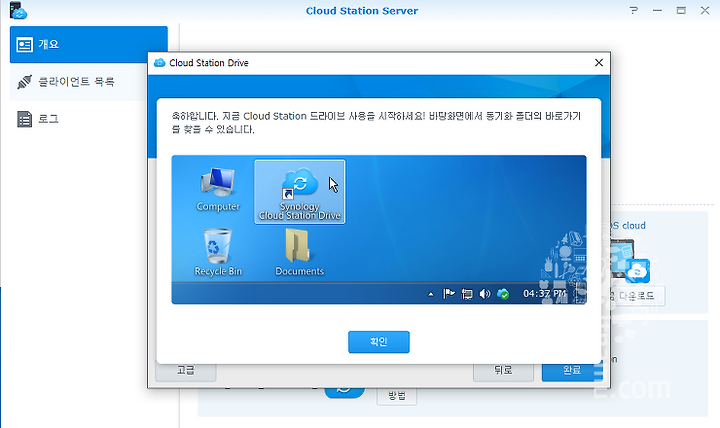
Task: Click the 완료 finish button
Action: 572,372
